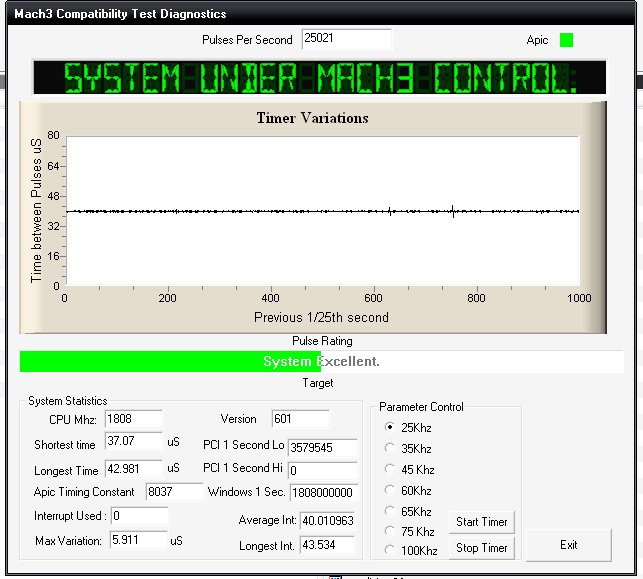Click the Windows 1 Sec. value field
The height and width of the screenshot is (579, 643).
tap(324, 492)
